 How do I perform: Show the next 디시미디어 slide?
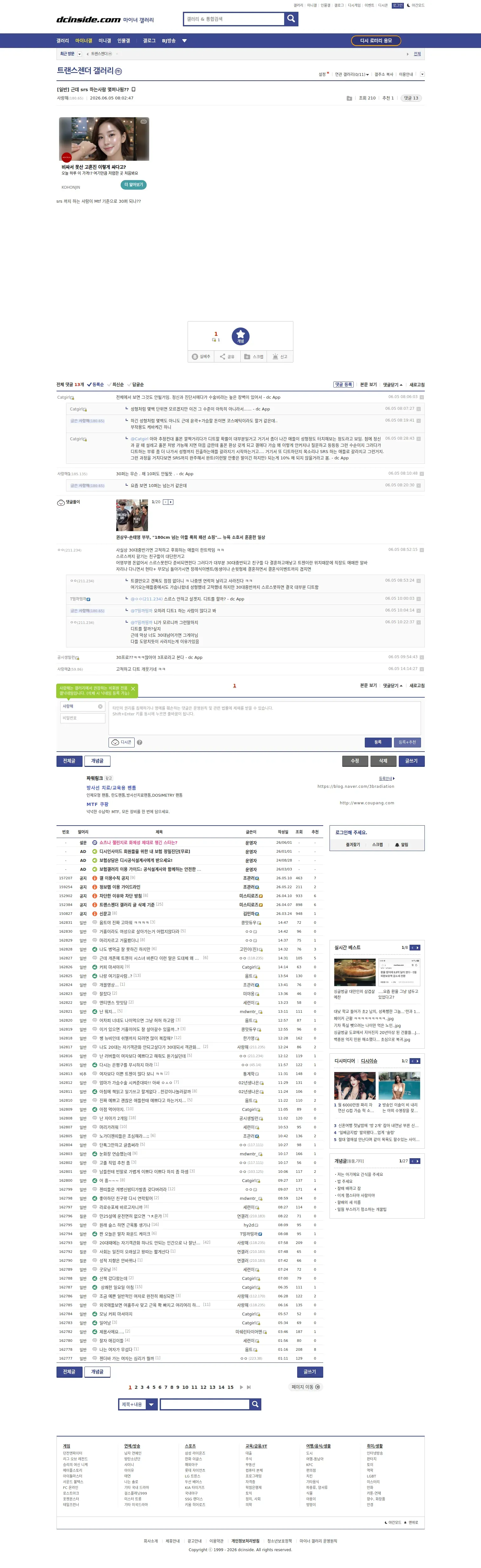click(x=417, y=1061)
